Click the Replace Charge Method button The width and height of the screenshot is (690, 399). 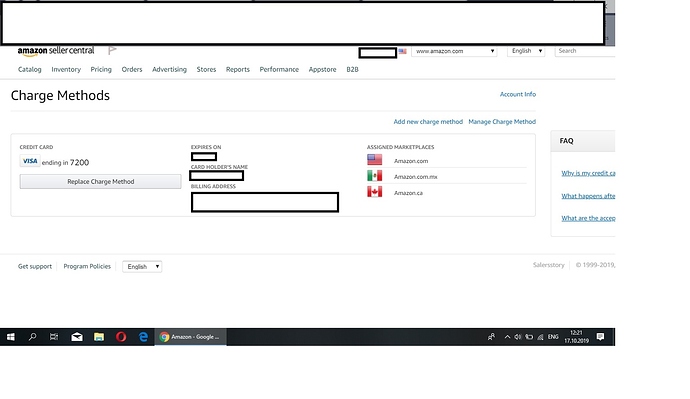(100, 182)
